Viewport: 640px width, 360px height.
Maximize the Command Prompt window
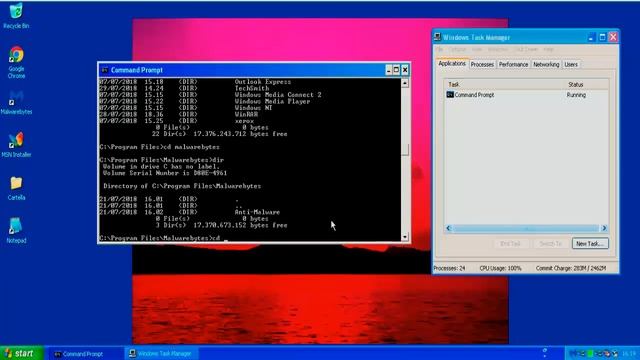(396, 70)
